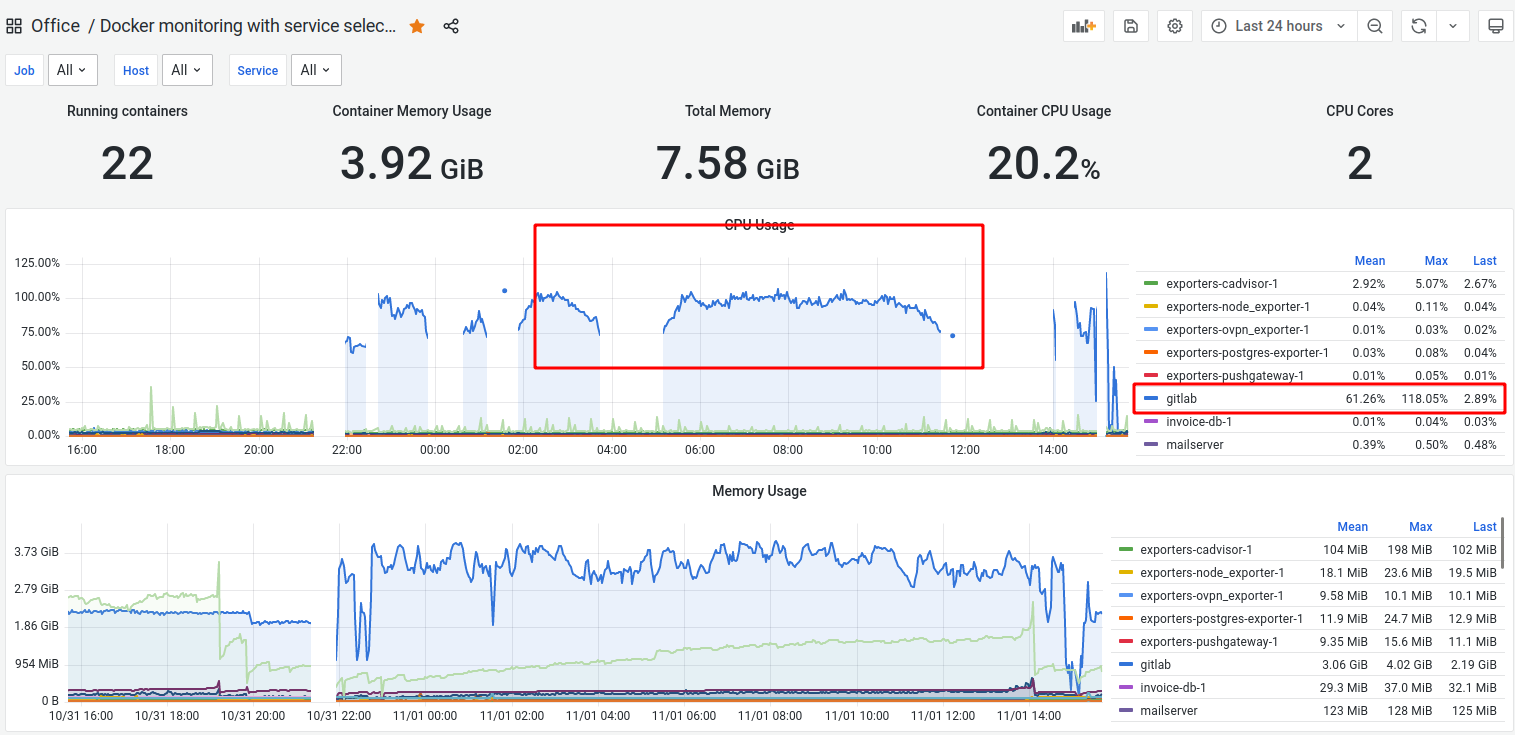The height and width of the screenshot is (735, 1515).
Task: Open the Container CPU Usage panel title
Action: 1044,111
